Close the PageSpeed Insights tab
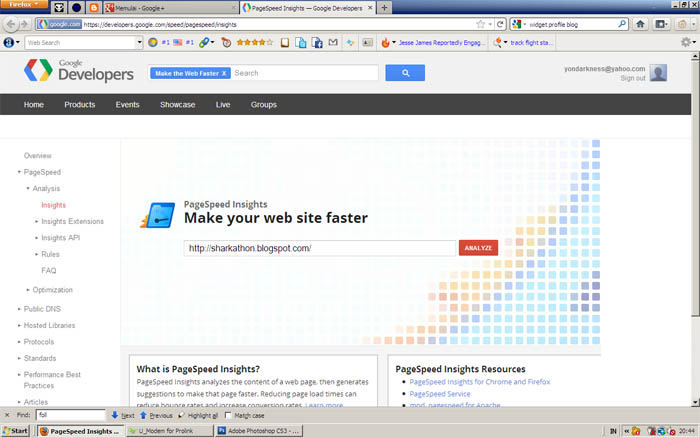700x438 pixels. 370,8
